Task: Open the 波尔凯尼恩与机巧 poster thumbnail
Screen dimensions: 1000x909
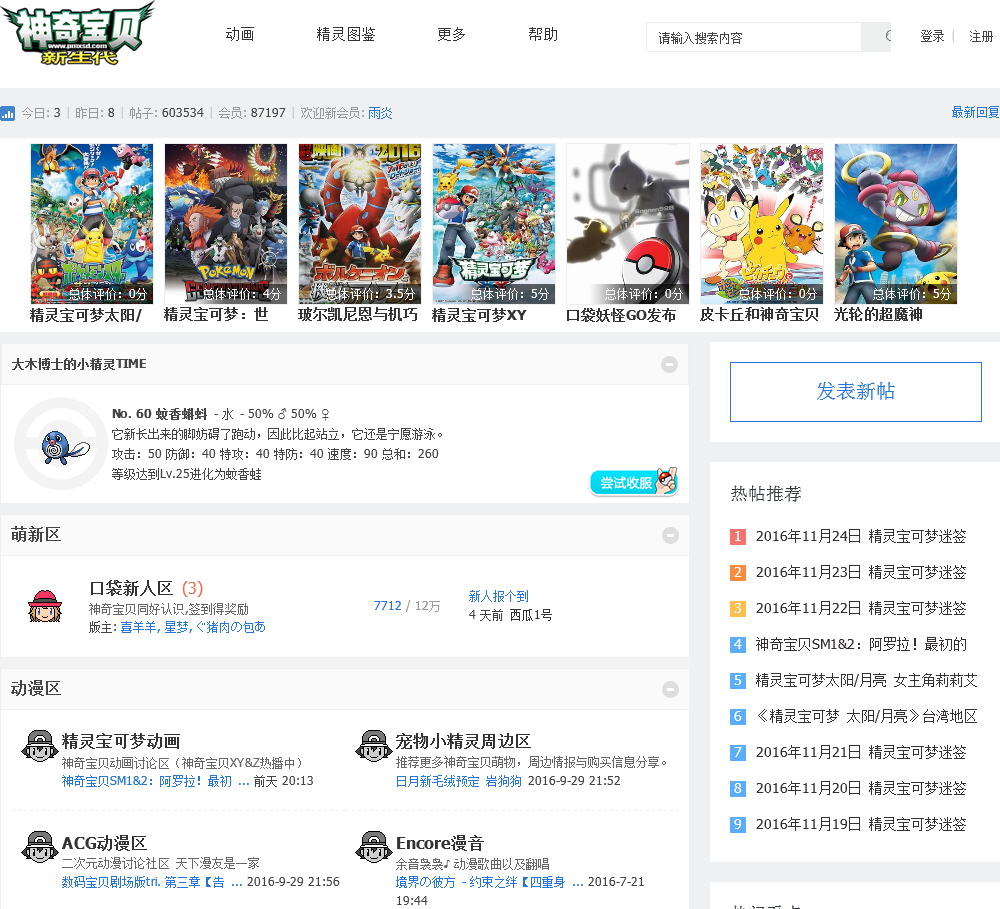Action: coord(360,223)
